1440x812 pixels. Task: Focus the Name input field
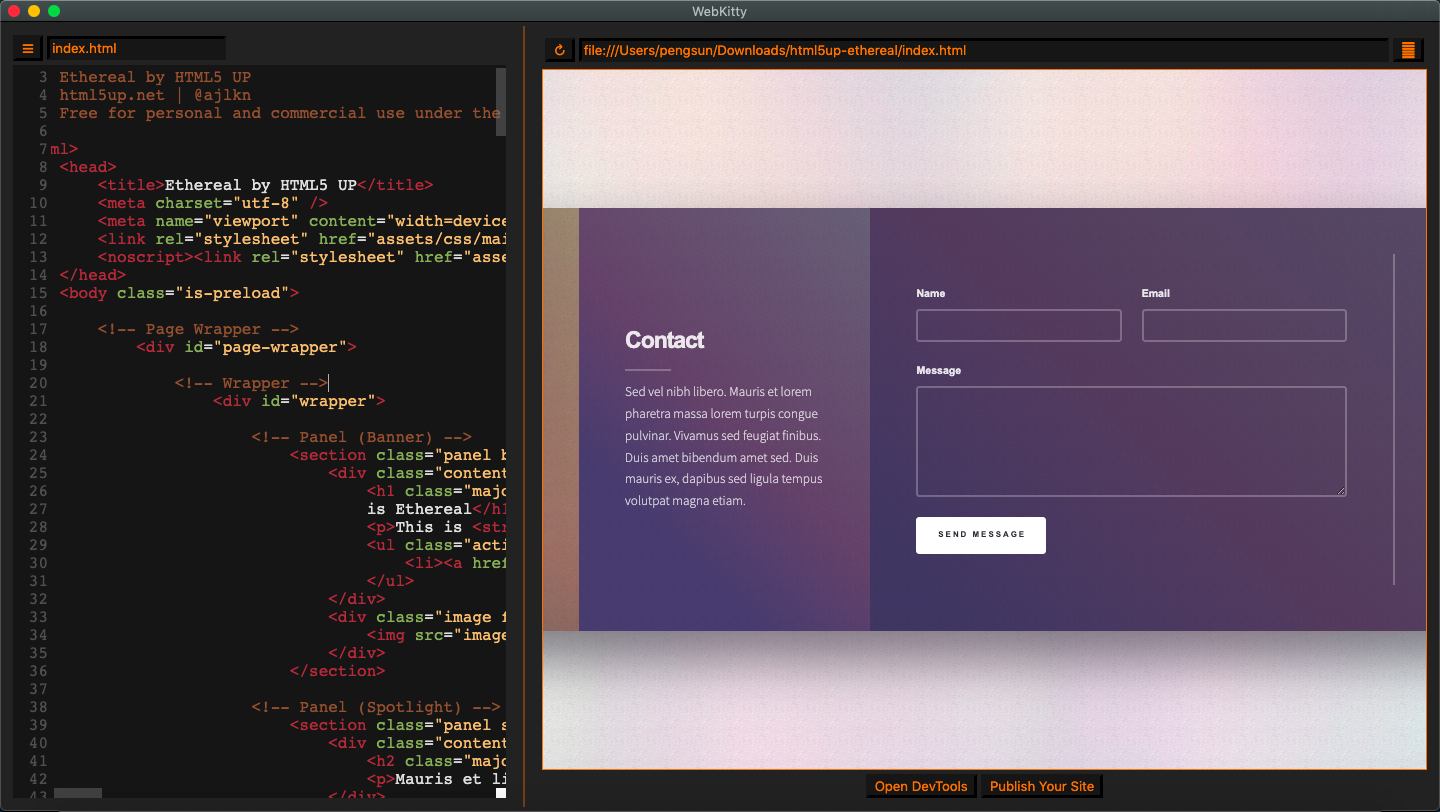(1018, 325)
